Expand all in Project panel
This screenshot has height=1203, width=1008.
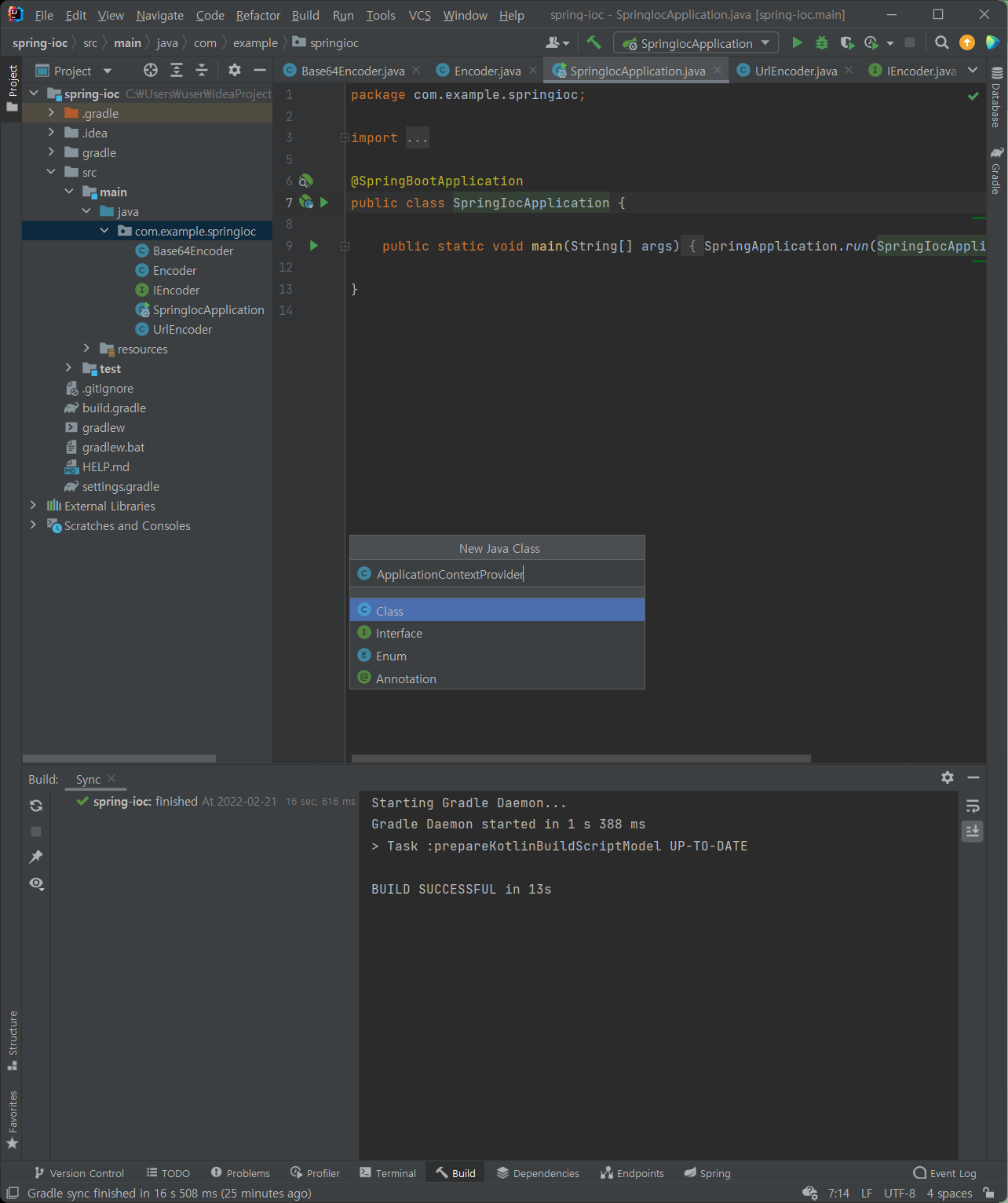(177, 71)
